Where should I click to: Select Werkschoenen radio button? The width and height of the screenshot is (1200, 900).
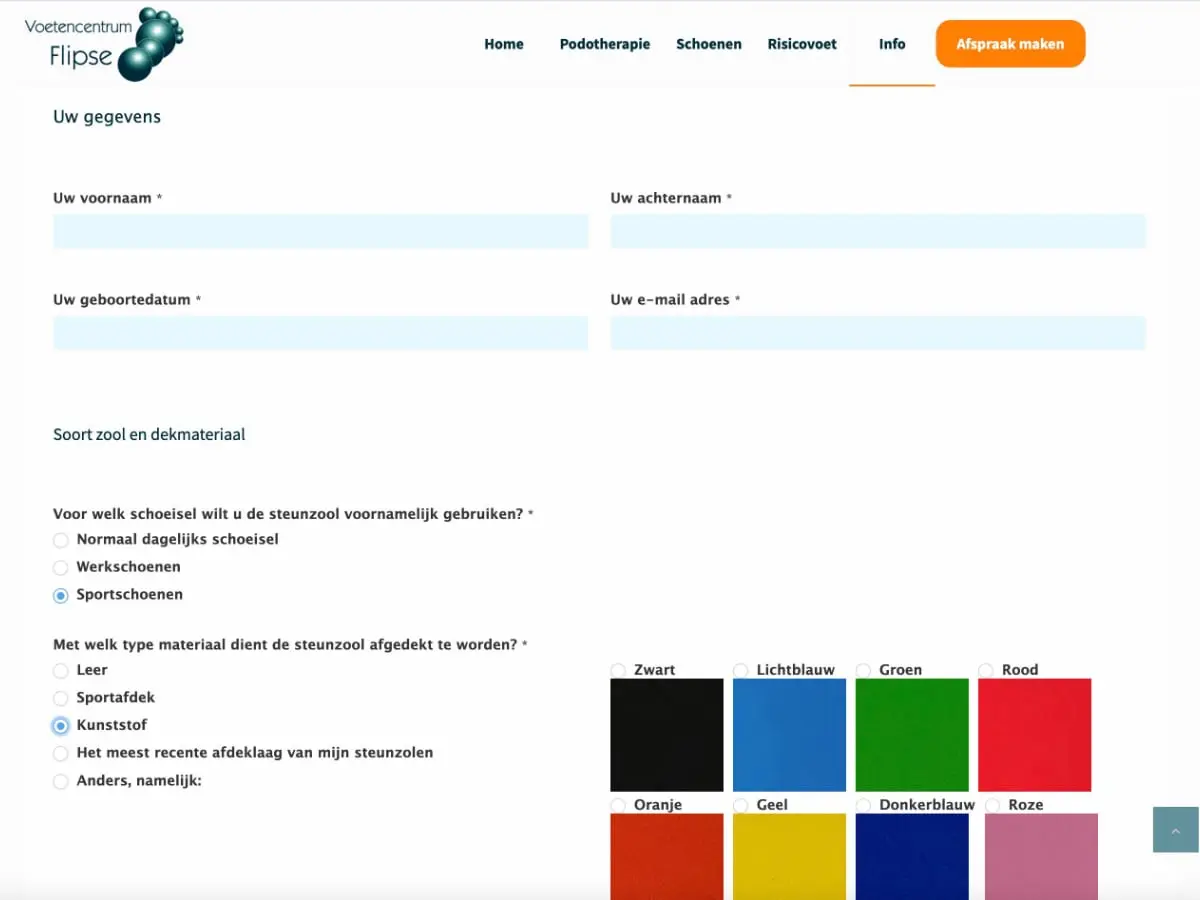(61, 567)
